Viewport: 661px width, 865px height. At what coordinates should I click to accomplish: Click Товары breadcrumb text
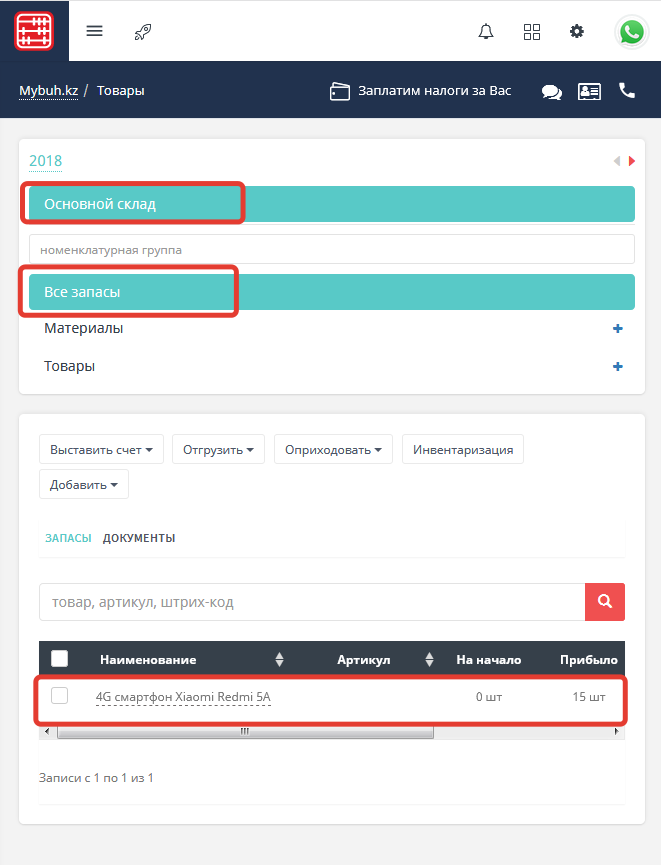[121, 91]
